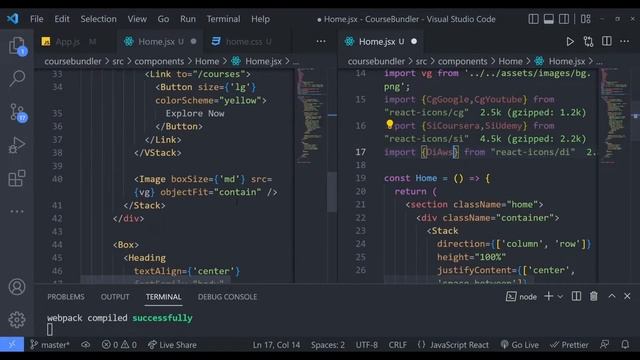640x360 pixels.
Task: Switch to DEBUG CONSOLE panel tab
Action: [x=227, y=297]
